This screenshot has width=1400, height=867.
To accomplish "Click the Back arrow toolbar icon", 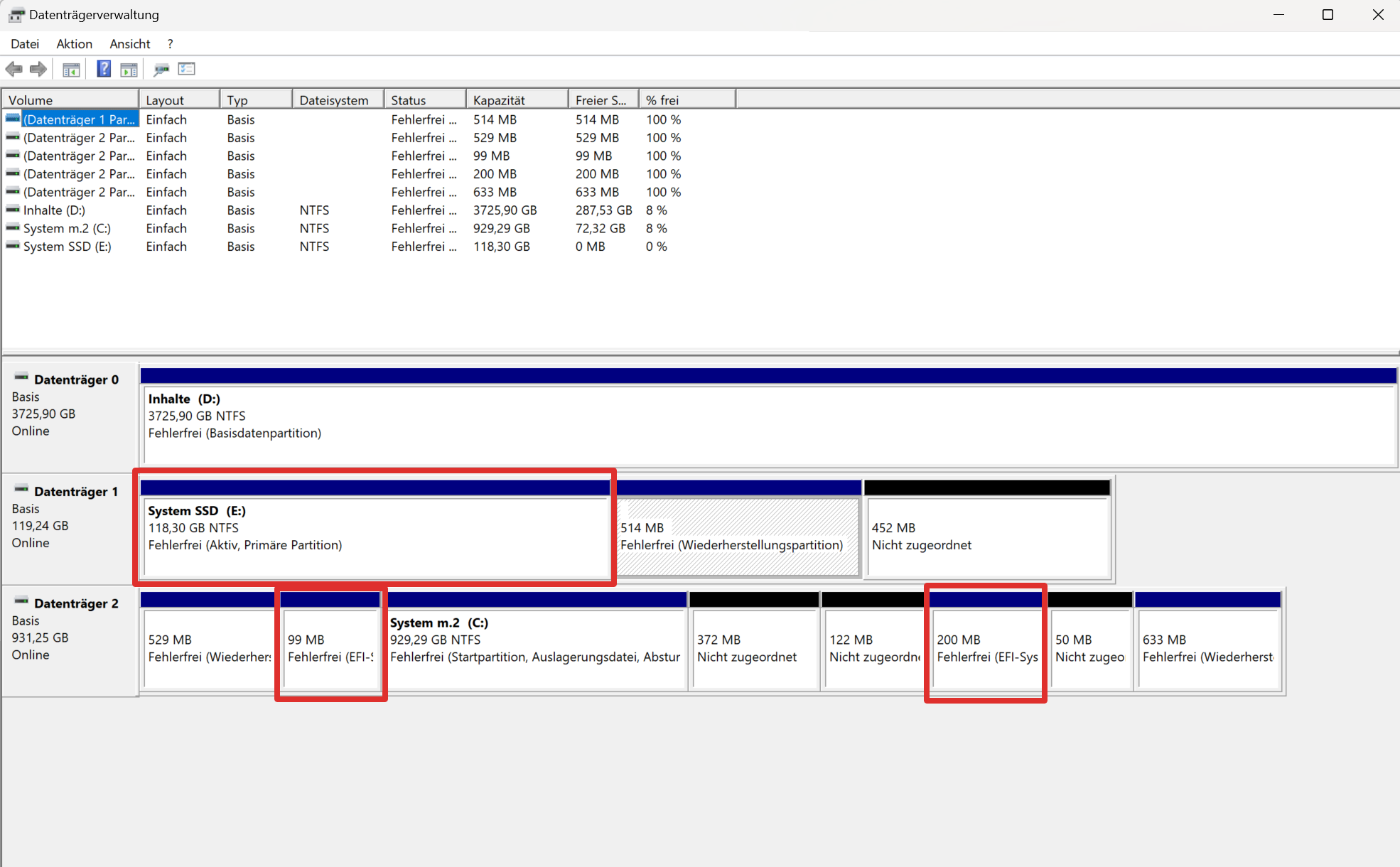I will (14, 69).
